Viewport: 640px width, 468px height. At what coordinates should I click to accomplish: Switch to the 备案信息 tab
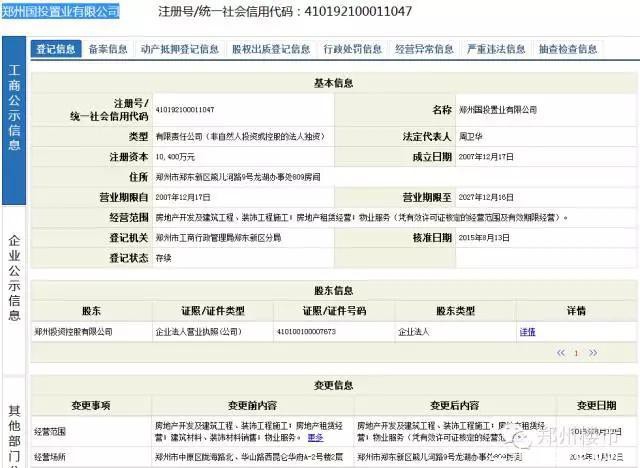(108, 49)
